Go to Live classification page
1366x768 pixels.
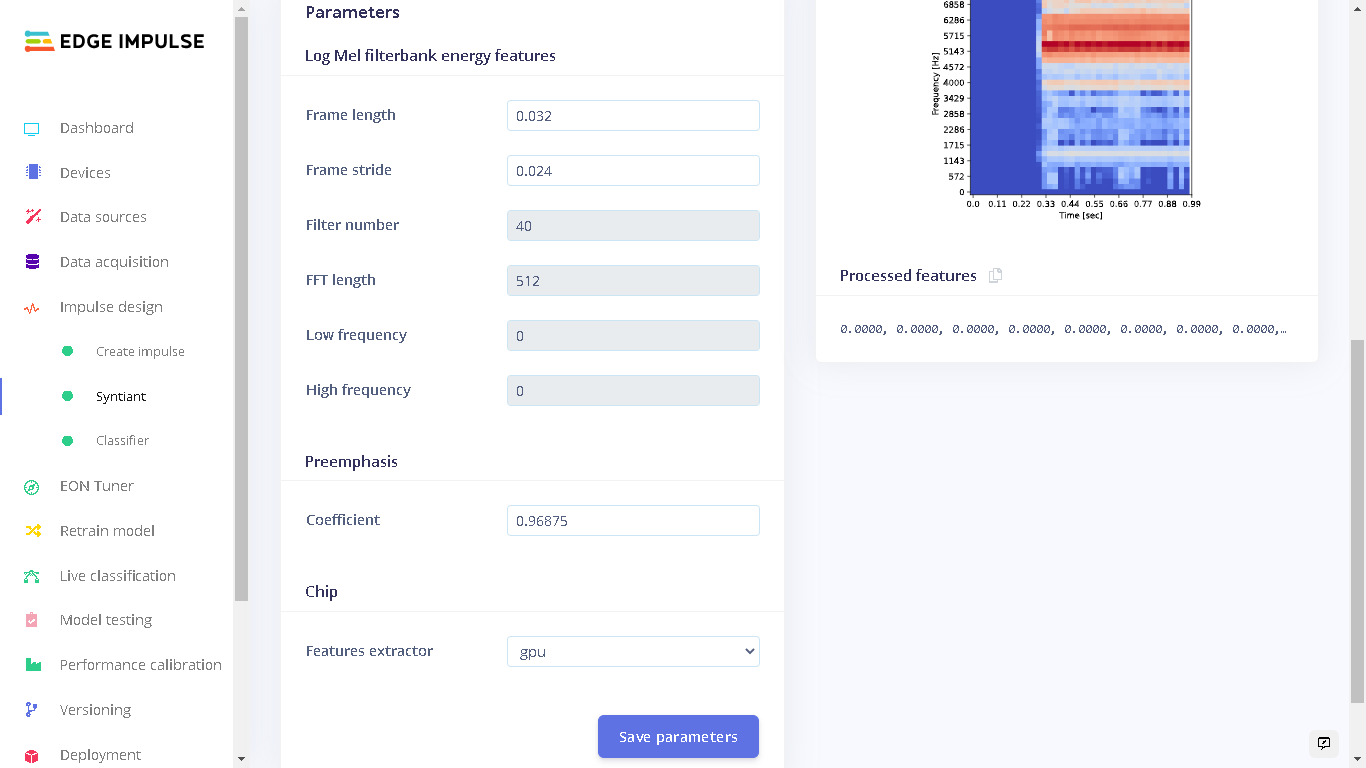(x=117, y=576)
